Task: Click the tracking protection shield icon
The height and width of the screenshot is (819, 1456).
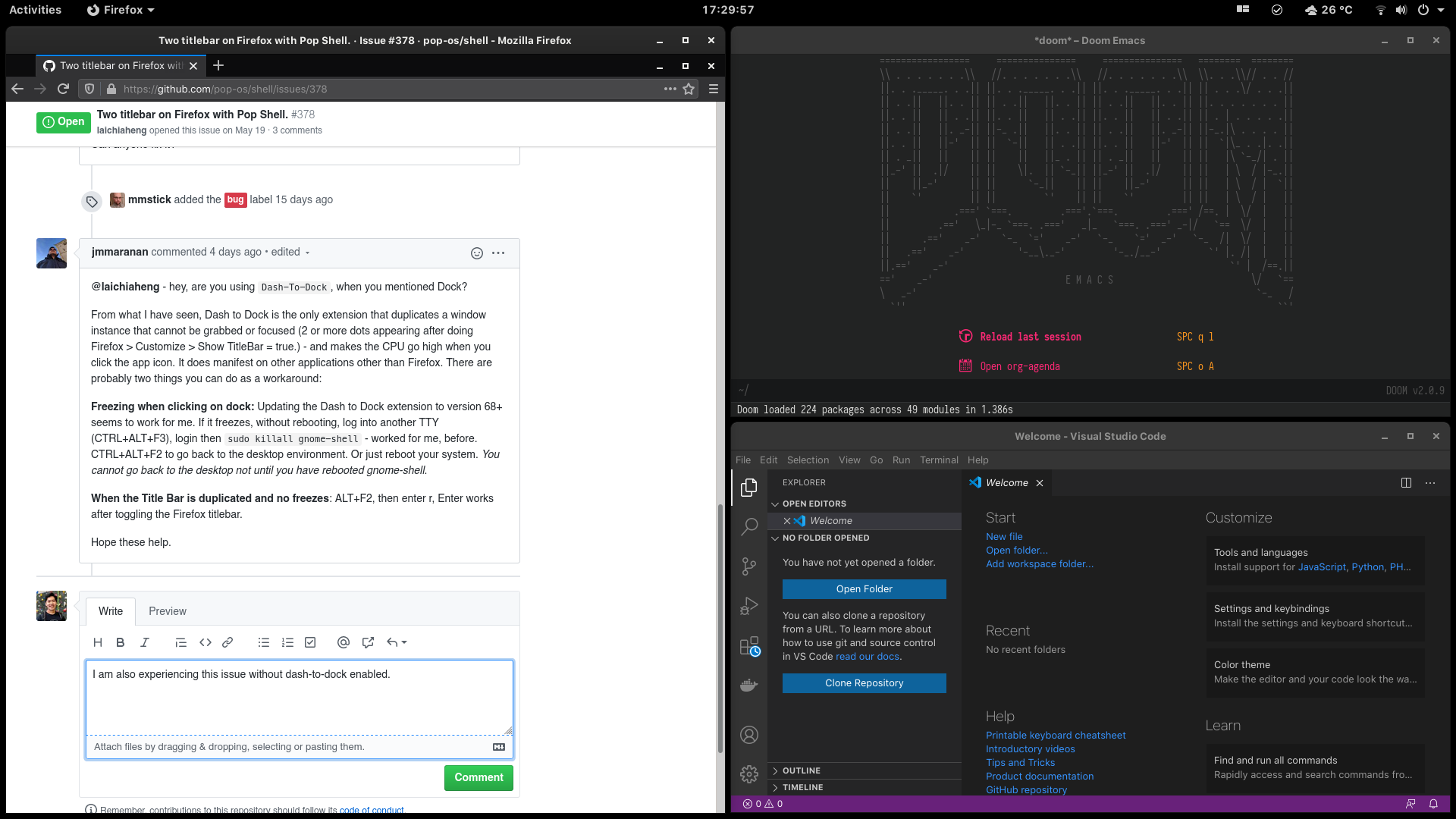Action: pyautogui.click(x=89, y=89)
